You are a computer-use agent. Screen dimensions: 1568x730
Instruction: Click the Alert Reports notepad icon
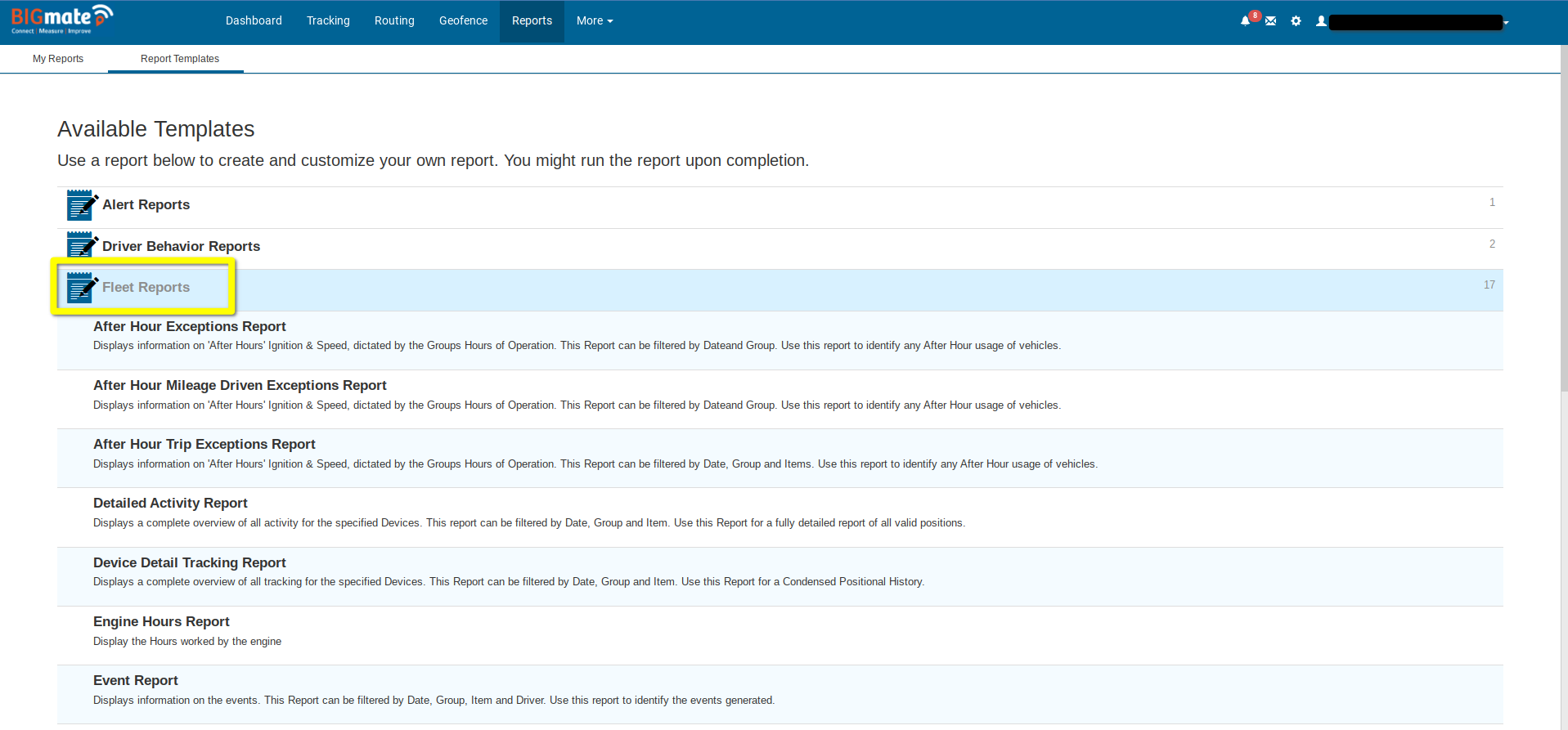(x=83, y=204)
